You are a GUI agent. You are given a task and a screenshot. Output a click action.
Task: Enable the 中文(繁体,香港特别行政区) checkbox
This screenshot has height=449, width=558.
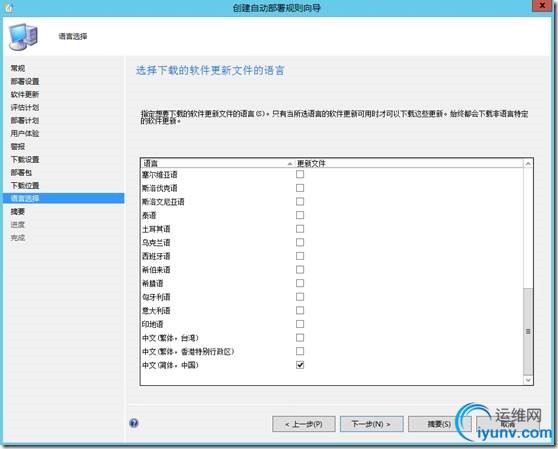click(x=300, y=351)
